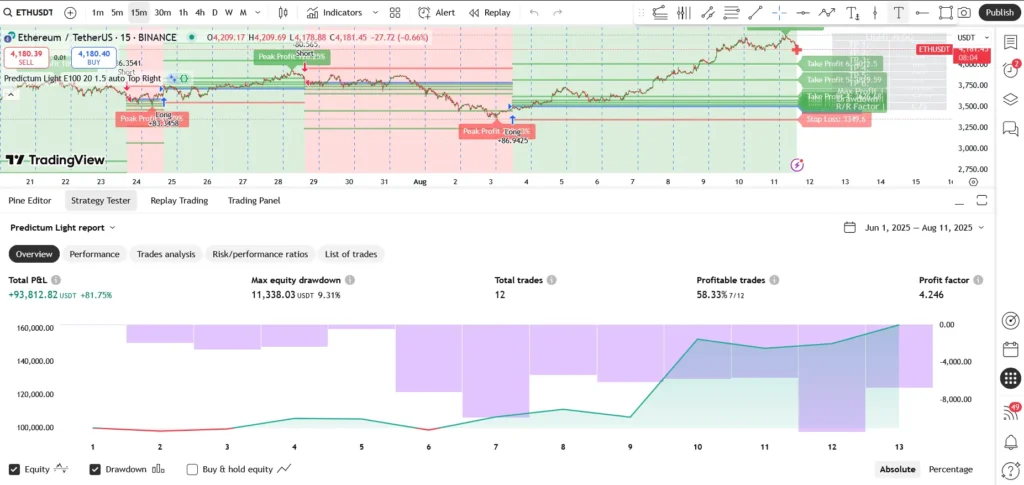This screenshot has width=1024, height=485.
Task: Expand the timeframe interval dropdown arrow
Action: coord(259,12)
